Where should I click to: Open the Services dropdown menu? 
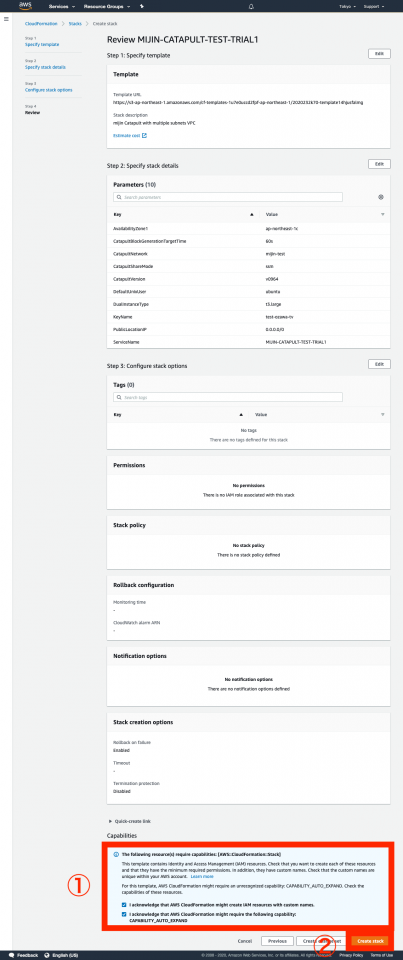pyautogui.click(x=61, y=6)
